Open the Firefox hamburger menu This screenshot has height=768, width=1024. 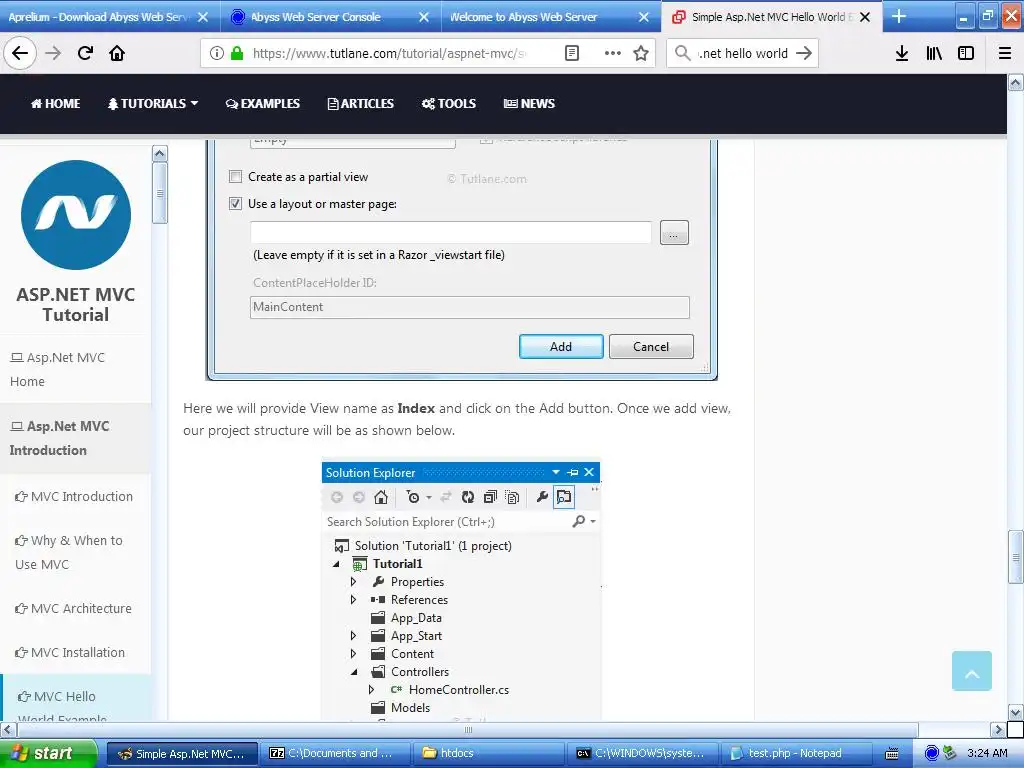1005,54
